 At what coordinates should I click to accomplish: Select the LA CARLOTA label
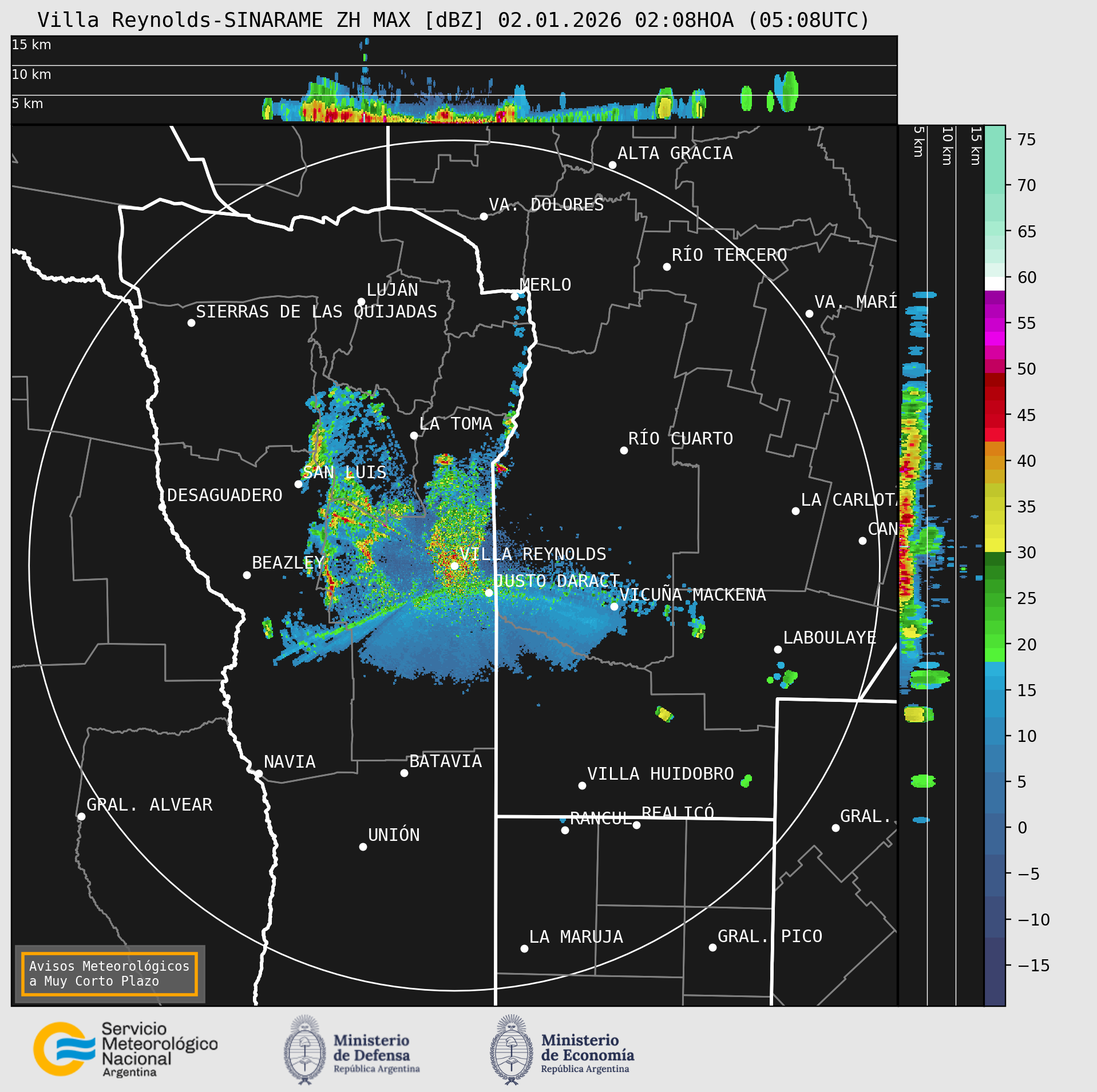(849, 500)
